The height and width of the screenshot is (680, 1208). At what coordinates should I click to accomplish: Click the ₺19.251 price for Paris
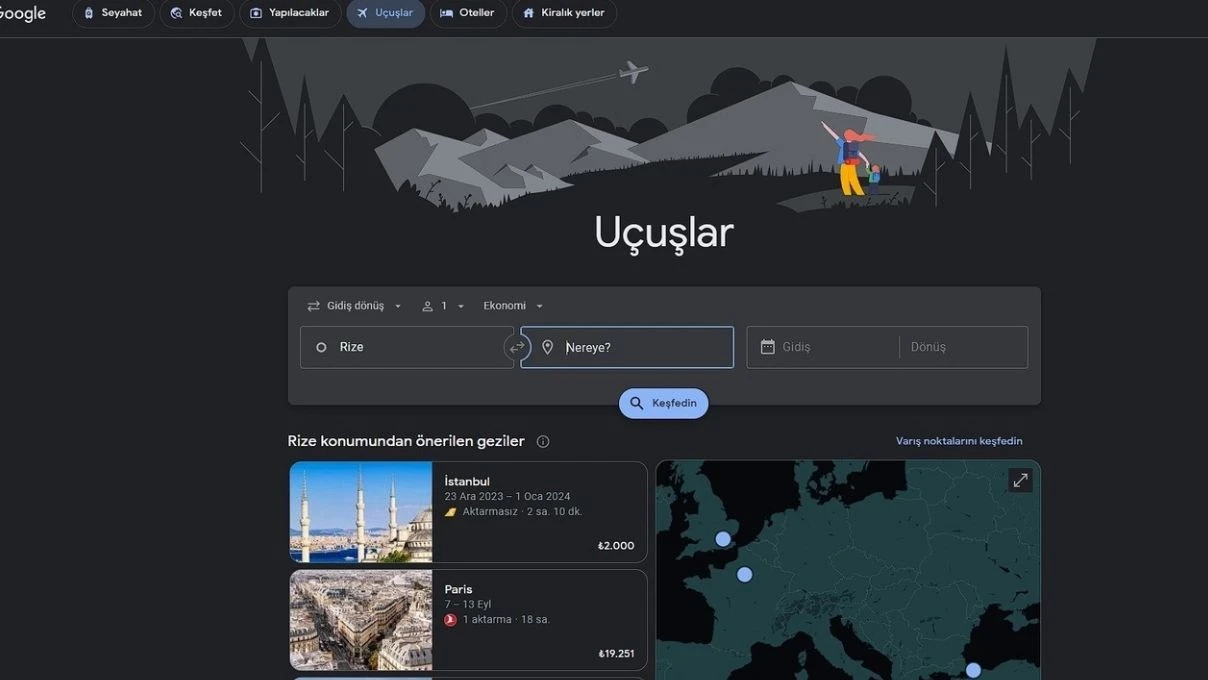[616, 654]
